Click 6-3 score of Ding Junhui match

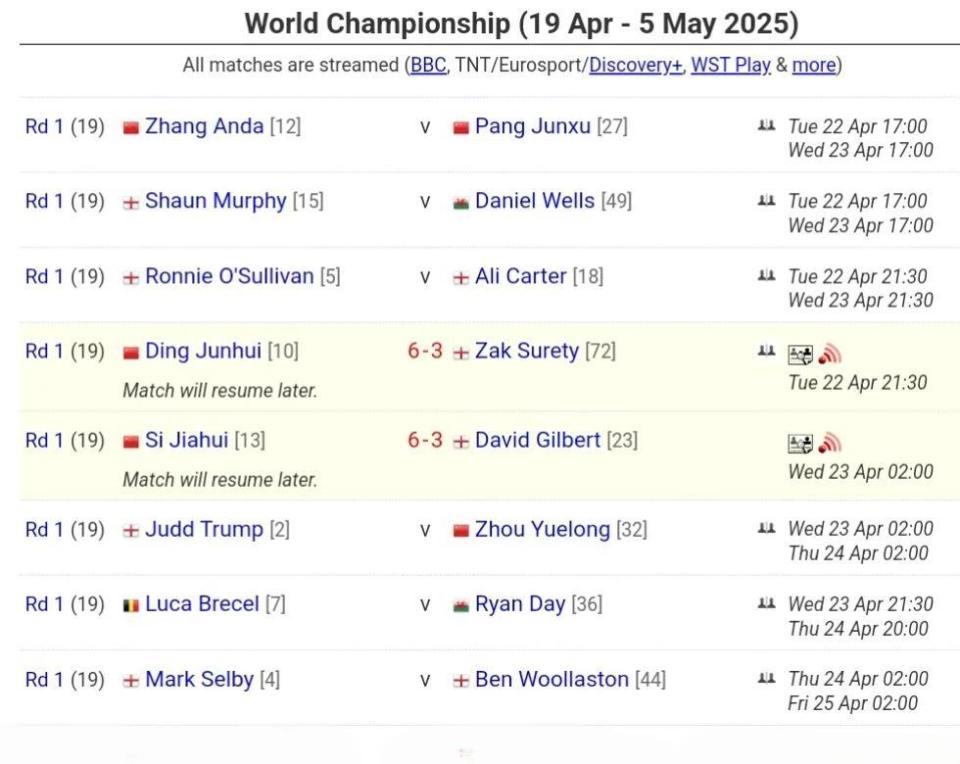pos(425,351)
